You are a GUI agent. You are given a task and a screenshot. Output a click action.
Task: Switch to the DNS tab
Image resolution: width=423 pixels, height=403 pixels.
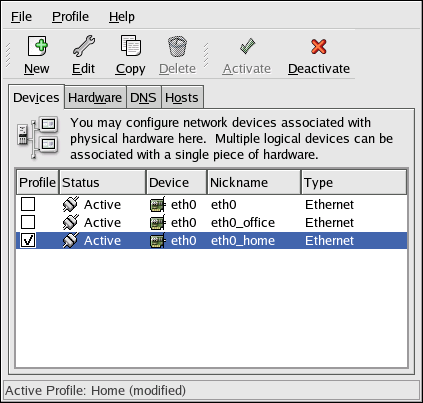click(143, 97)
